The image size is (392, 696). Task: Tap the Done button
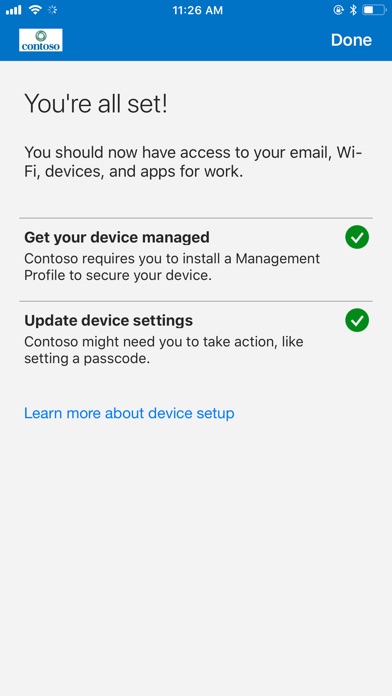[x=351, y=40]
